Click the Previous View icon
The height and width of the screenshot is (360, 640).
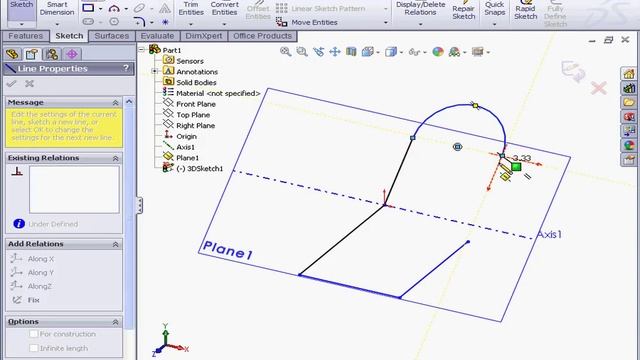coord(318,51)
